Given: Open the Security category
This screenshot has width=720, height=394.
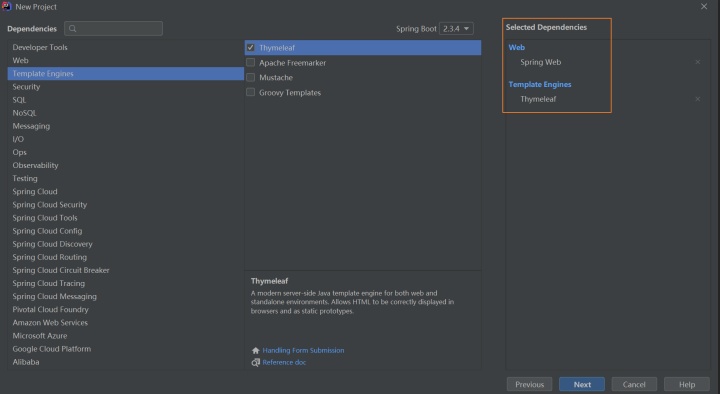Looking at the screenshot, I should [126, 86].
